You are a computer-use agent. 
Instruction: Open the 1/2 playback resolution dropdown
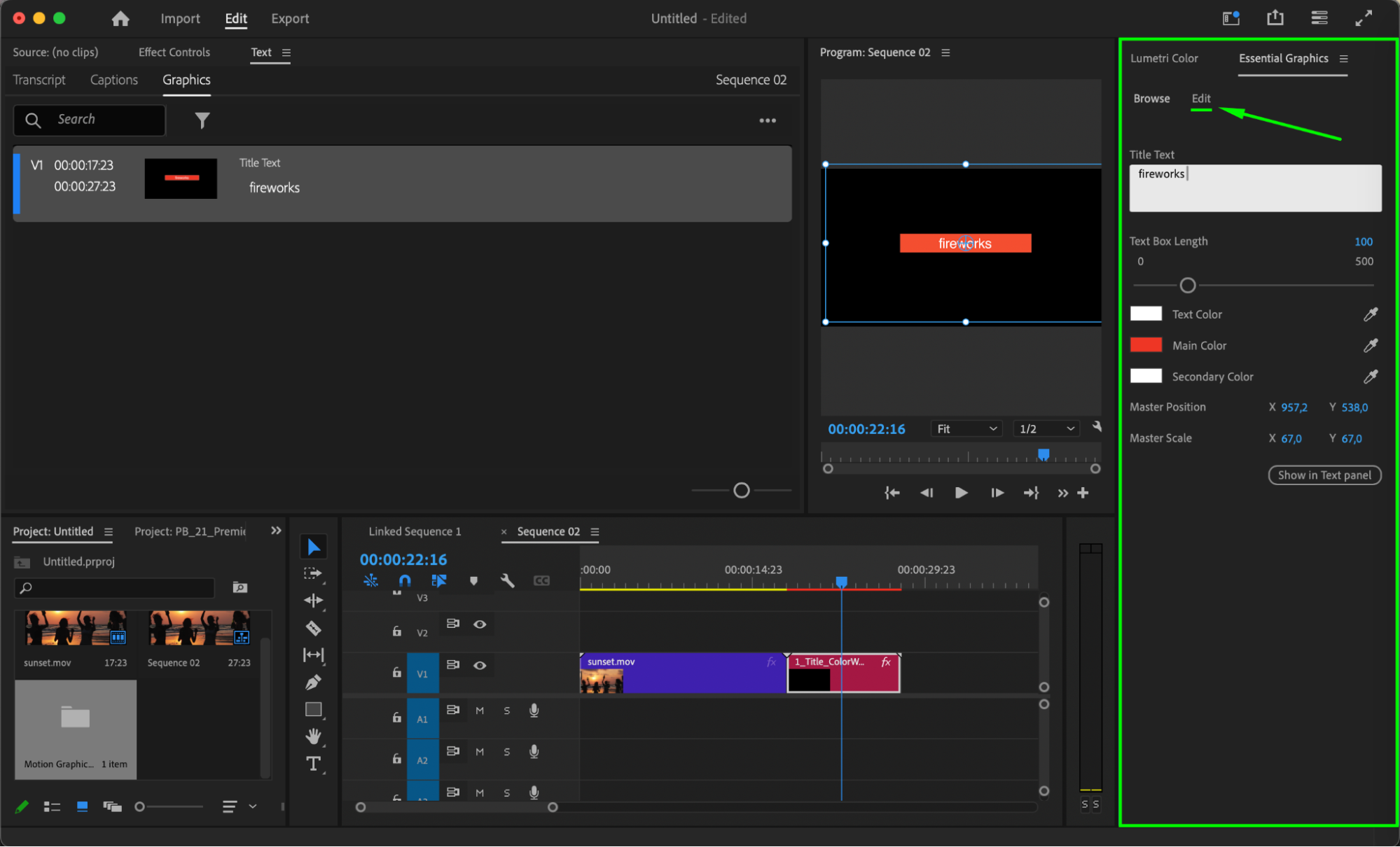[x=1046, y=428]
